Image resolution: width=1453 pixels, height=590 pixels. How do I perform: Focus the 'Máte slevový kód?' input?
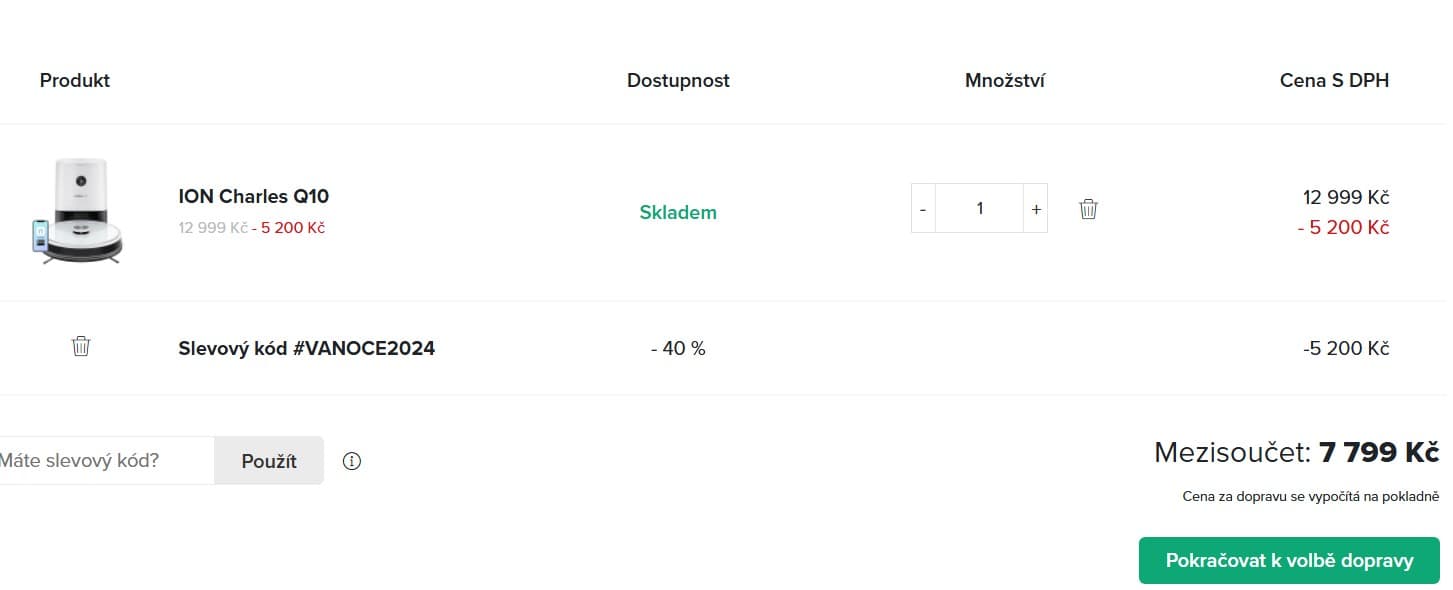coord(100,461)
